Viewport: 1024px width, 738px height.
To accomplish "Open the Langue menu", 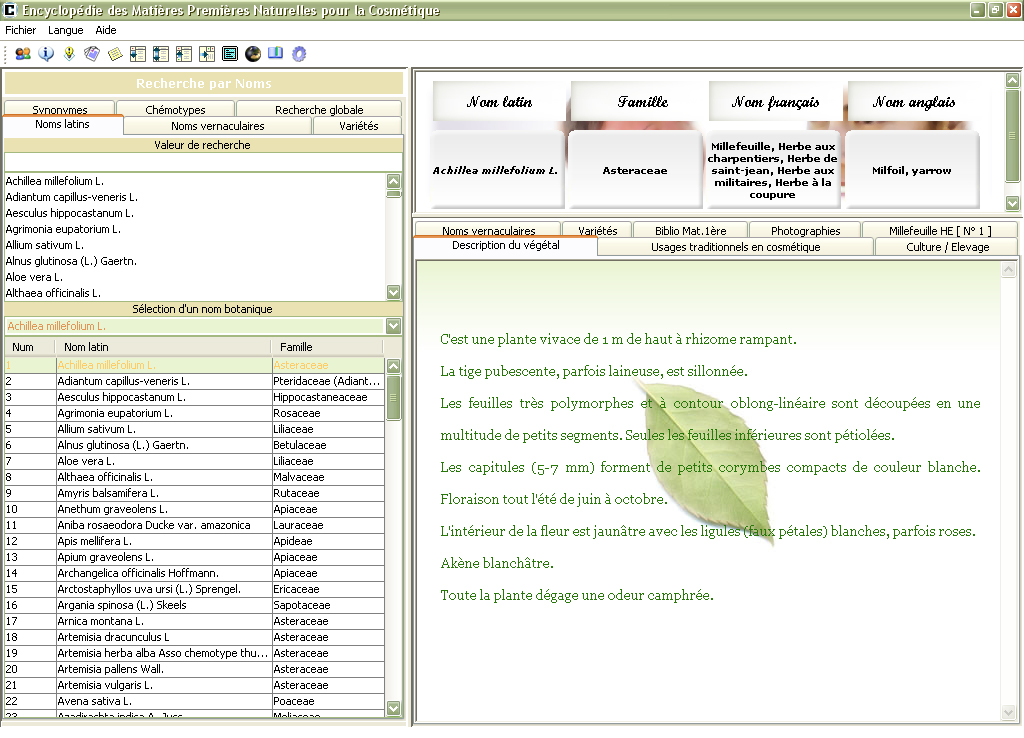I will 65,30.
